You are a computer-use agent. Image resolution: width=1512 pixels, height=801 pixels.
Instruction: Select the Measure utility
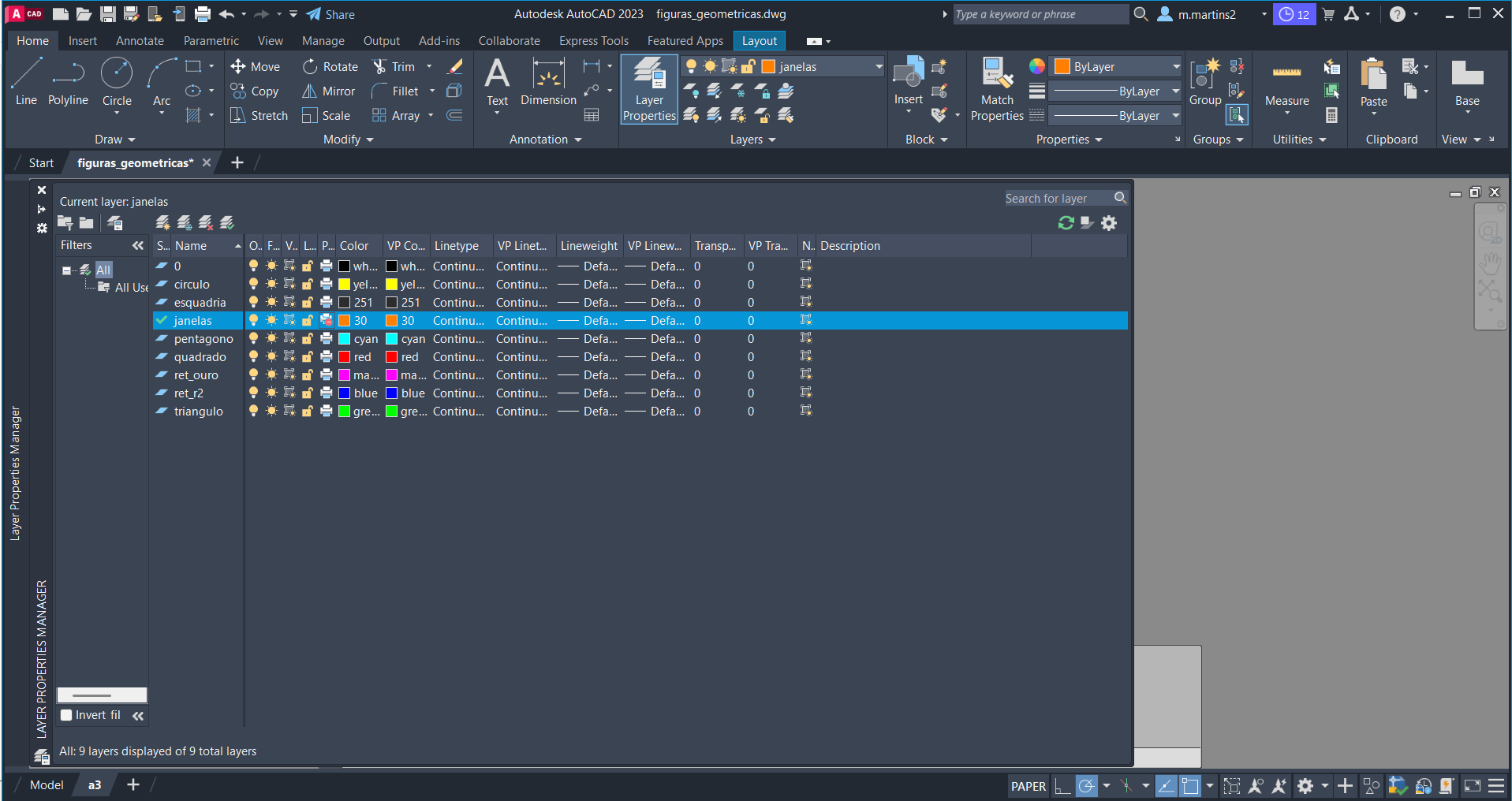1286,82
